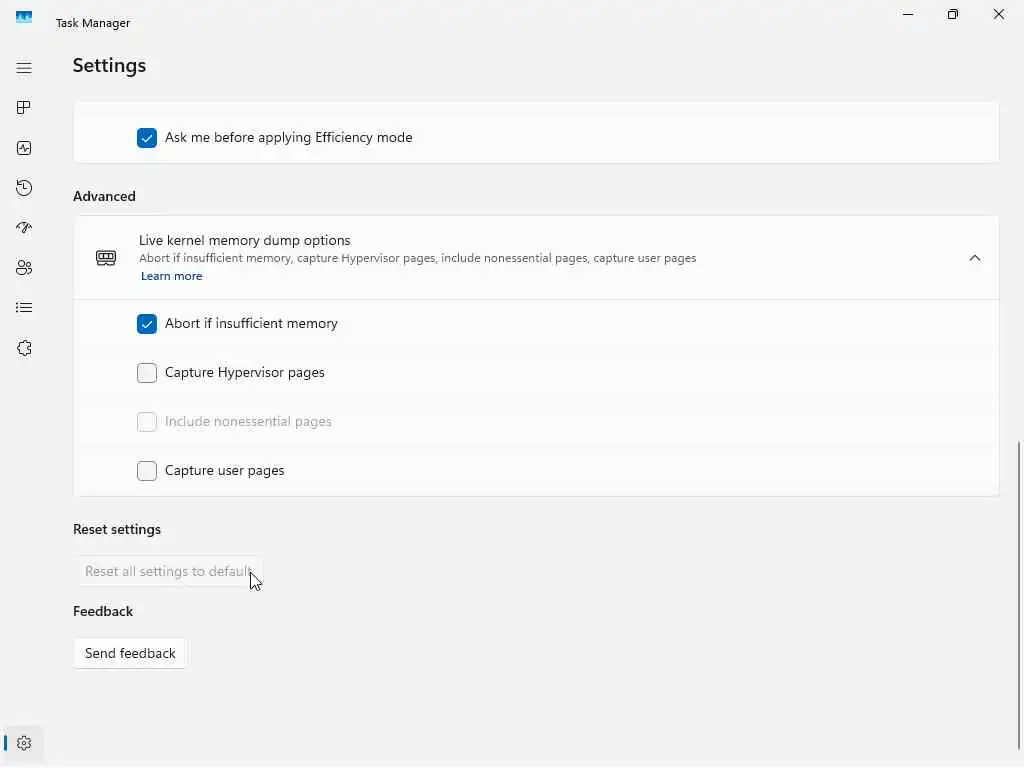Uncheck Abort if insufficient memory
This screenshot has height=768, width=1024.
coord(147,324)
